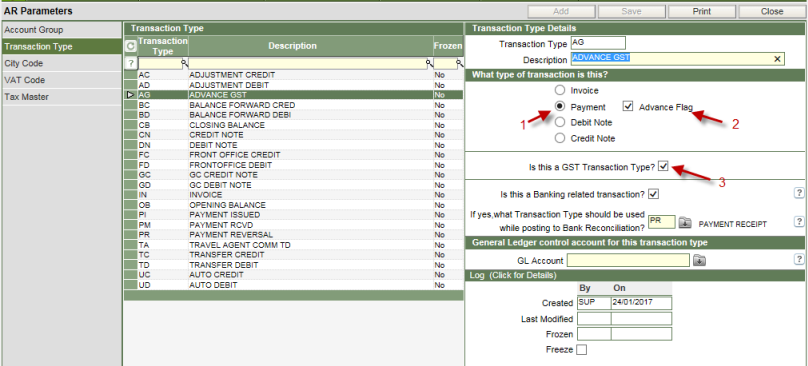The height and width of the screenshot is (366, 808).
Task: Select the Credit Note radio button
Action: (x=560, y=138)
